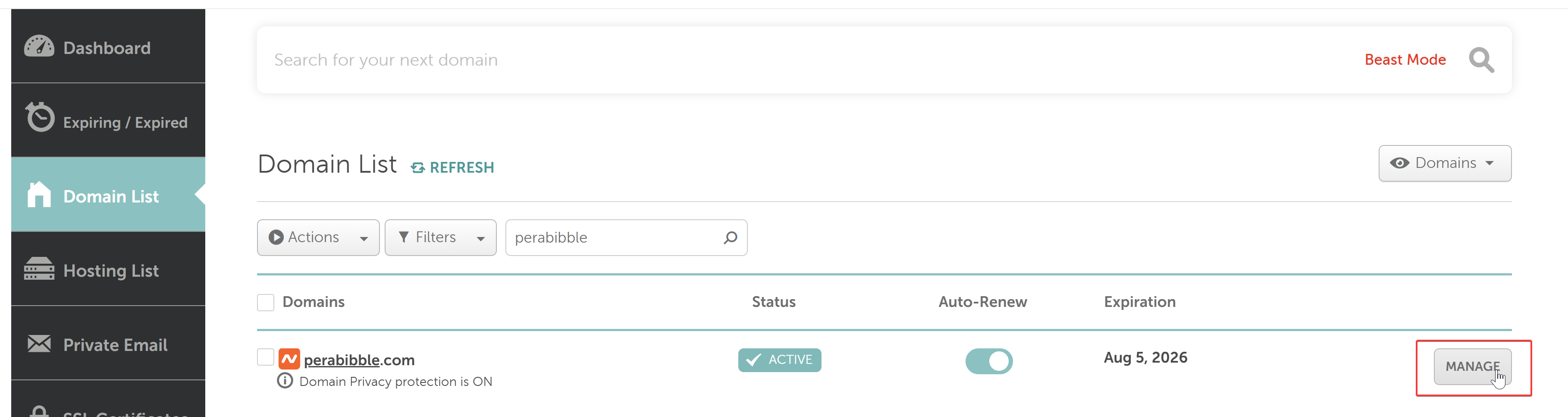This screenshot has width=1568, height=417.
Task: Click the search icon in perabibble filter field
Action: (x=731, y=237)
